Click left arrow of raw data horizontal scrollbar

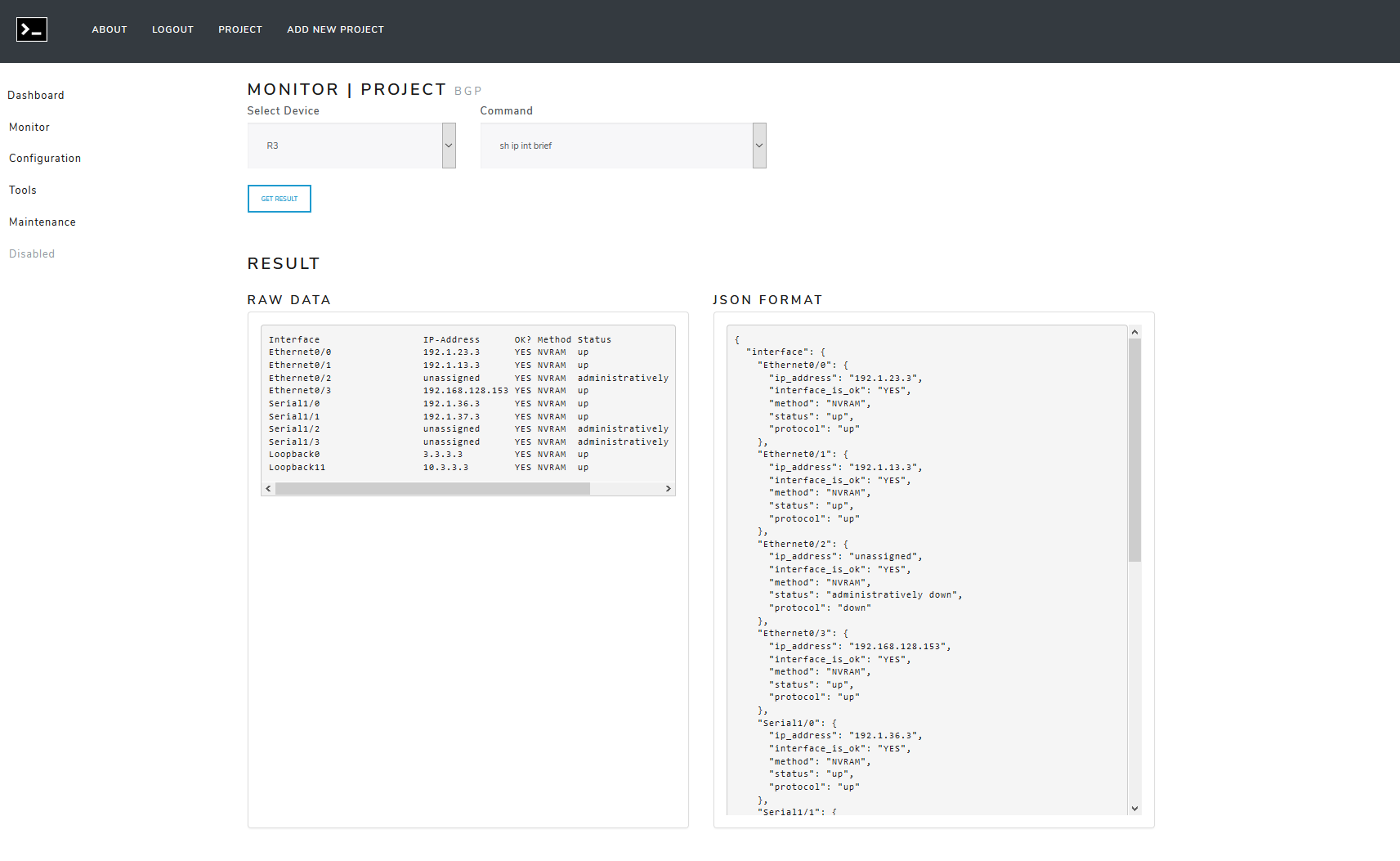(268, 489)
